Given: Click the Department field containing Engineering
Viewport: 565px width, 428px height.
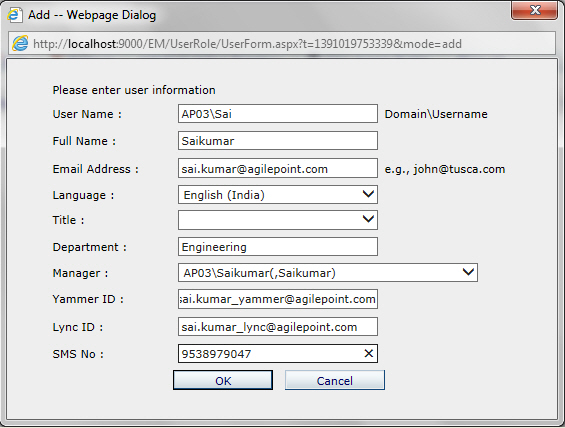Looking at the screenshot, I should pyautogui.click(x=278, y=247).
